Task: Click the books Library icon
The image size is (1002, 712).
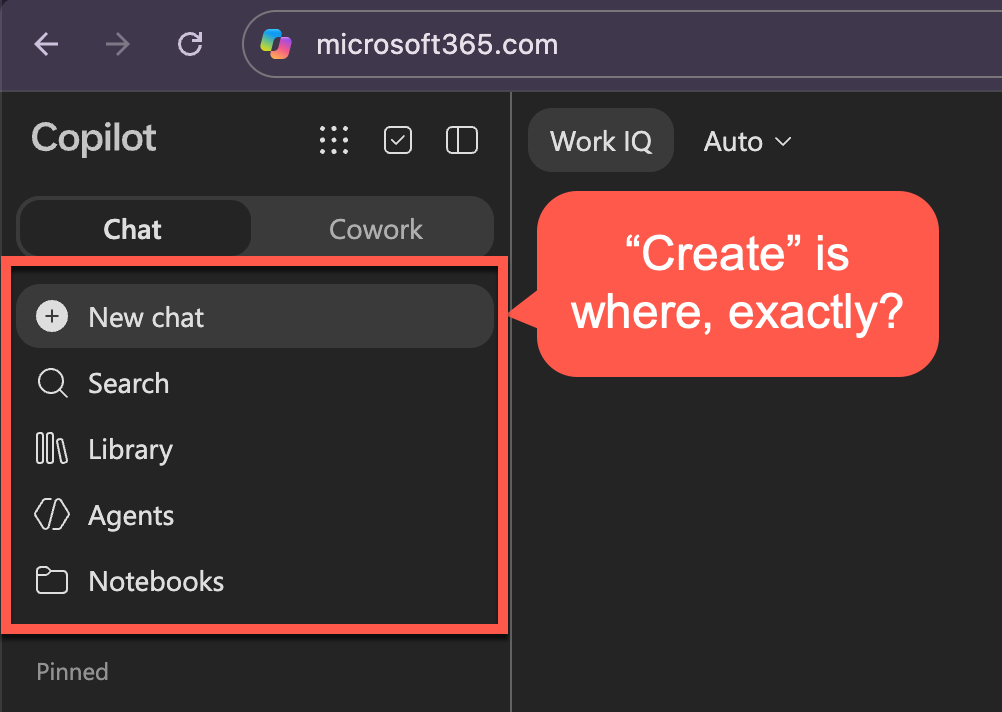Action: coord(51,448)
